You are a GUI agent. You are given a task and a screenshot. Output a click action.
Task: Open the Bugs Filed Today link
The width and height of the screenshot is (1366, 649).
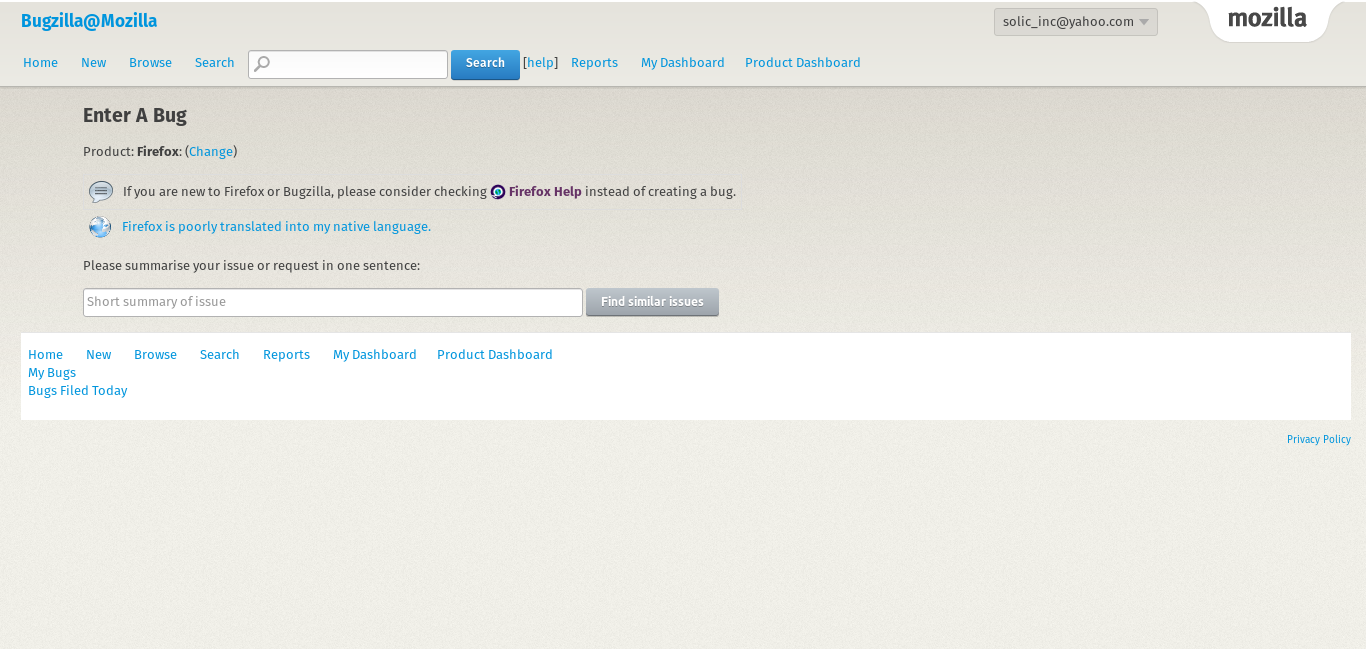[x=78, y=391]
